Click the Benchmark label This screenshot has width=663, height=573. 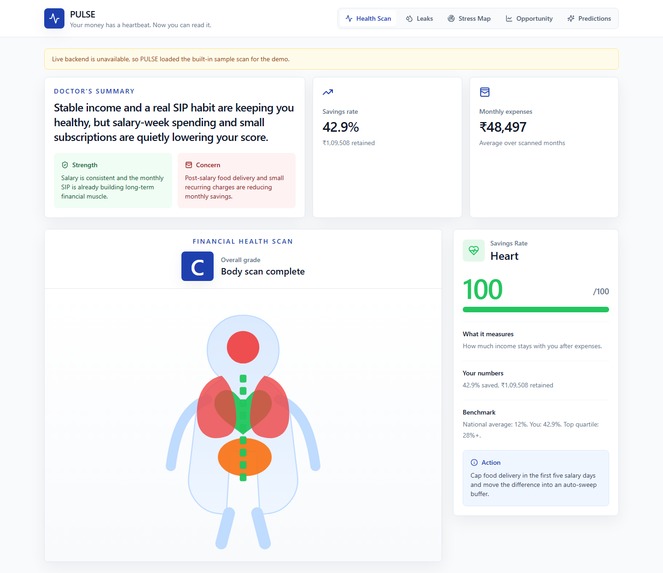coord(479,412)
